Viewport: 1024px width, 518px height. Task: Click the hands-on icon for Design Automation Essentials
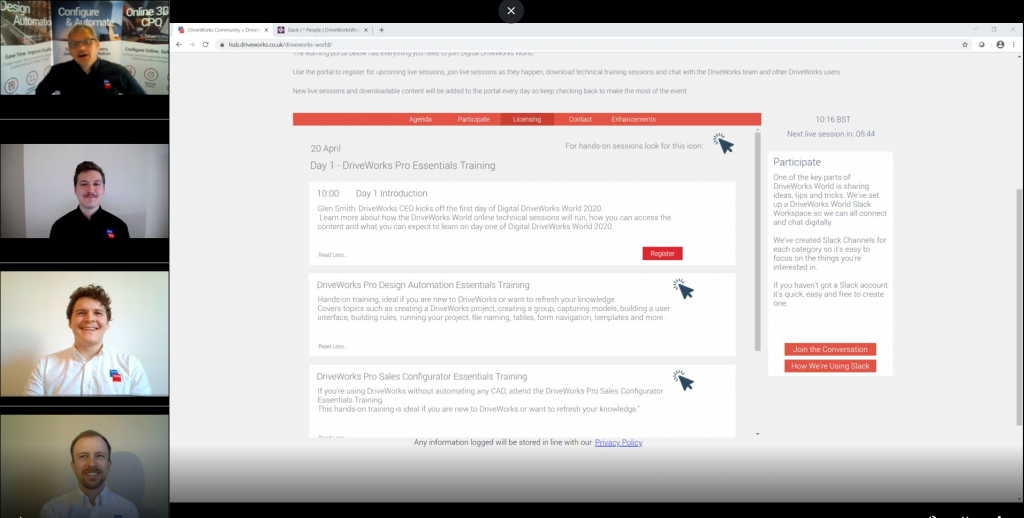coord(683,289)
